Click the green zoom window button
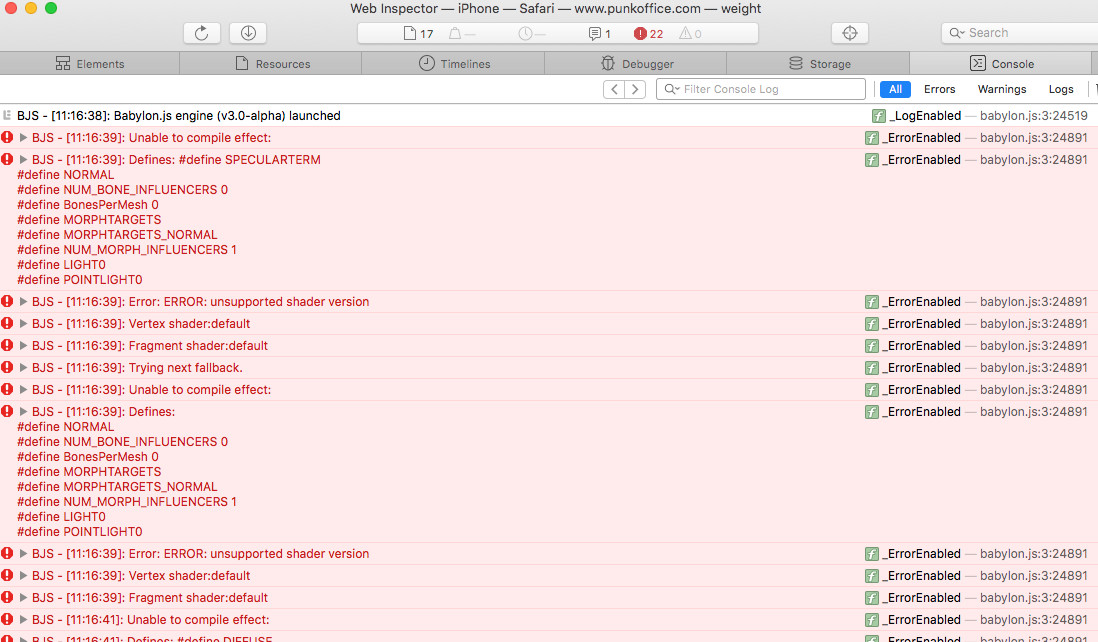1098x642 pixels. tap(51, 8)
